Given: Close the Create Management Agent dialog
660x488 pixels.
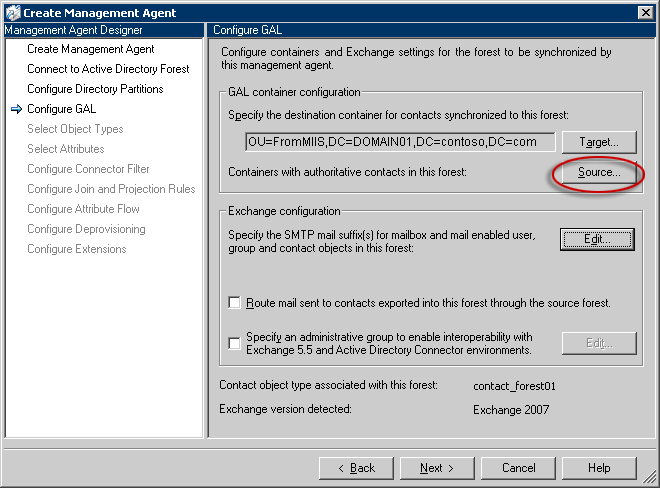Looking at the screenshot, I should point(645,13).
